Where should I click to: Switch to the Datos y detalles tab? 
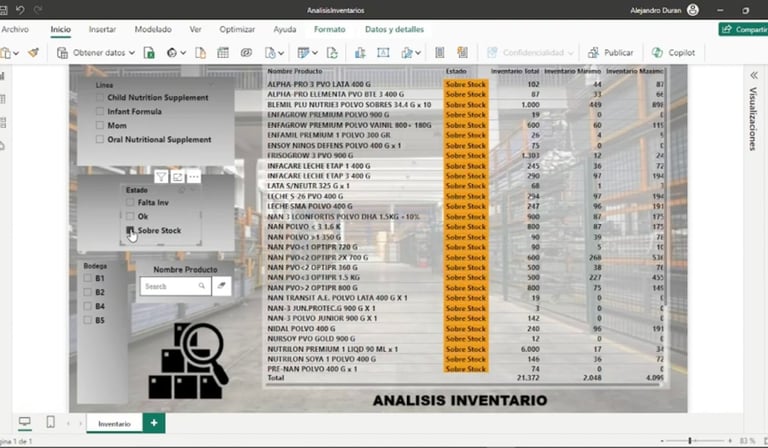(x=394, y=29)
